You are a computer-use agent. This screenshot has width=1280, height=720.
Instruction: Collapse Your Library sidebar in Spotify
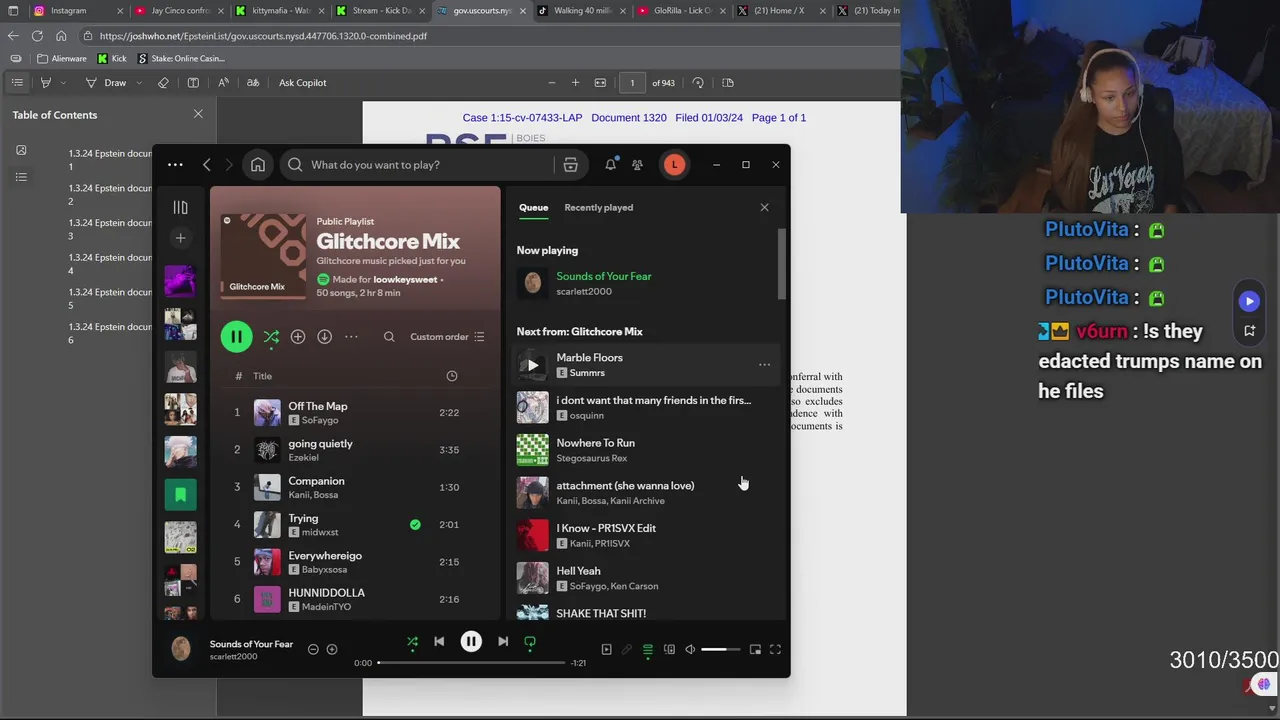click(x=180, y=207)
